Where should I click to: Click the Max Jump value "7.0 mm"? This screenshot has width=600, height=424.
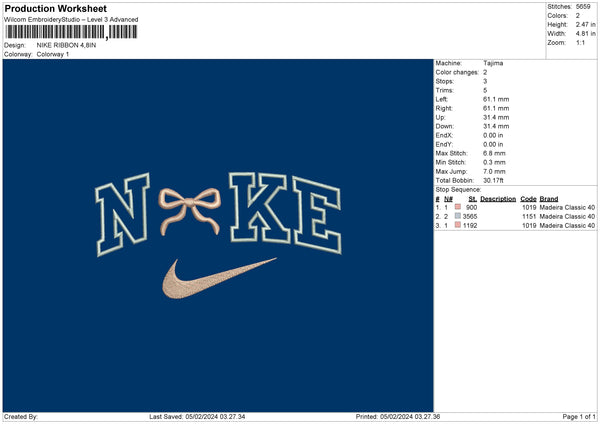[494, 171]
